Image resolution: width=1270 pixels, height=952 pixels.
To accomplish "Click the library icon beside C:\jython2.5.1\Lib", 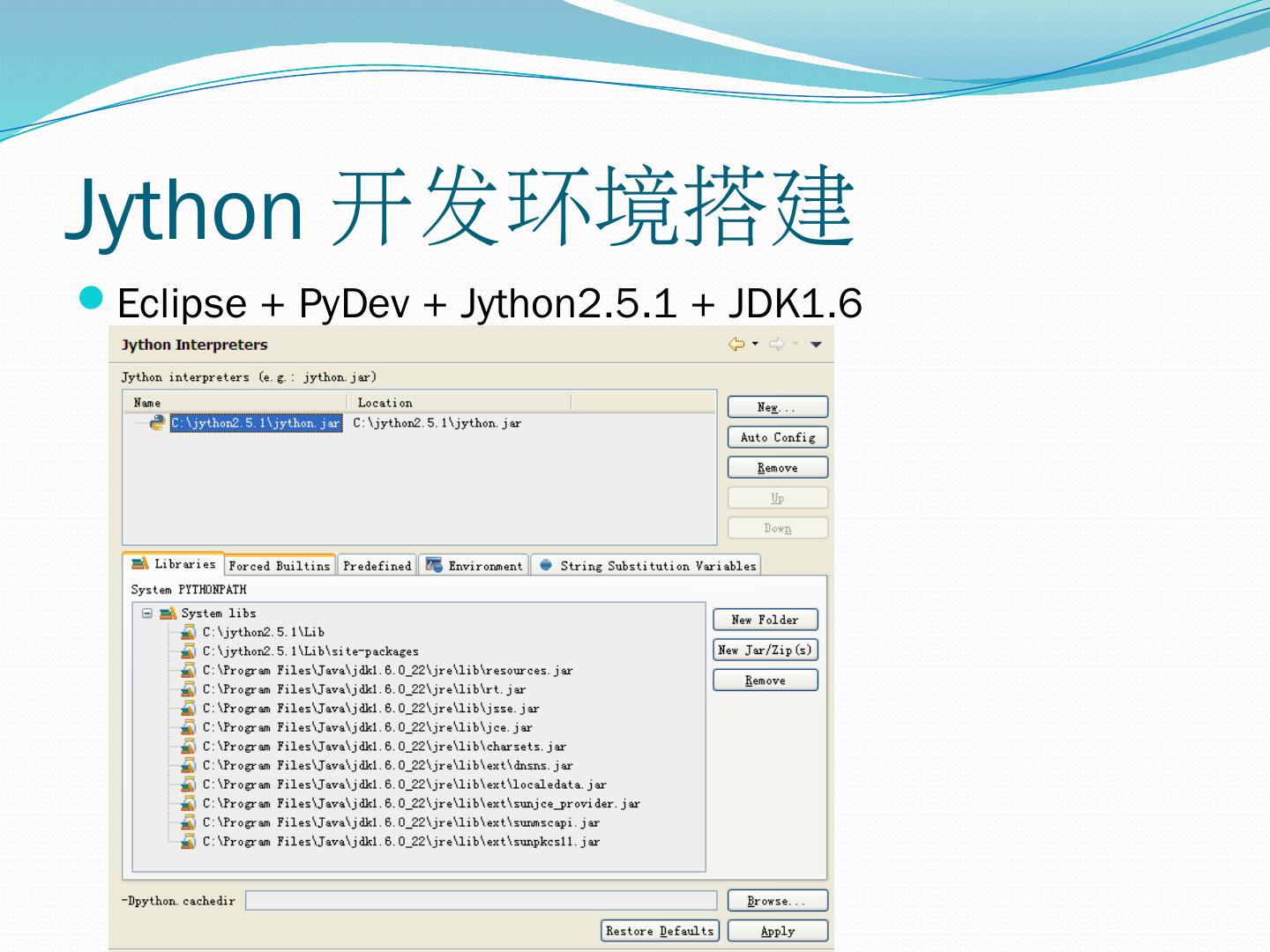I will (188, 632).
